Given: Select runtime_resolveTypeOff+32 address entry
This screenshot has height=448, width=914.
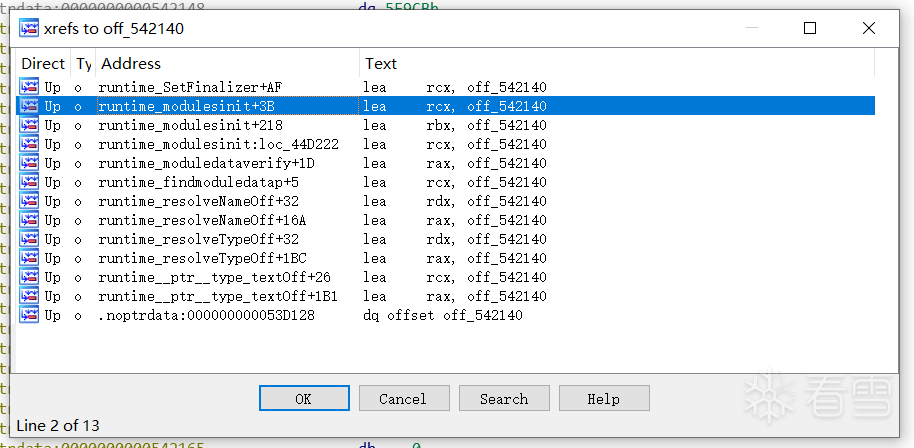Looking at the screenshot, I should [x=198, y=239].
